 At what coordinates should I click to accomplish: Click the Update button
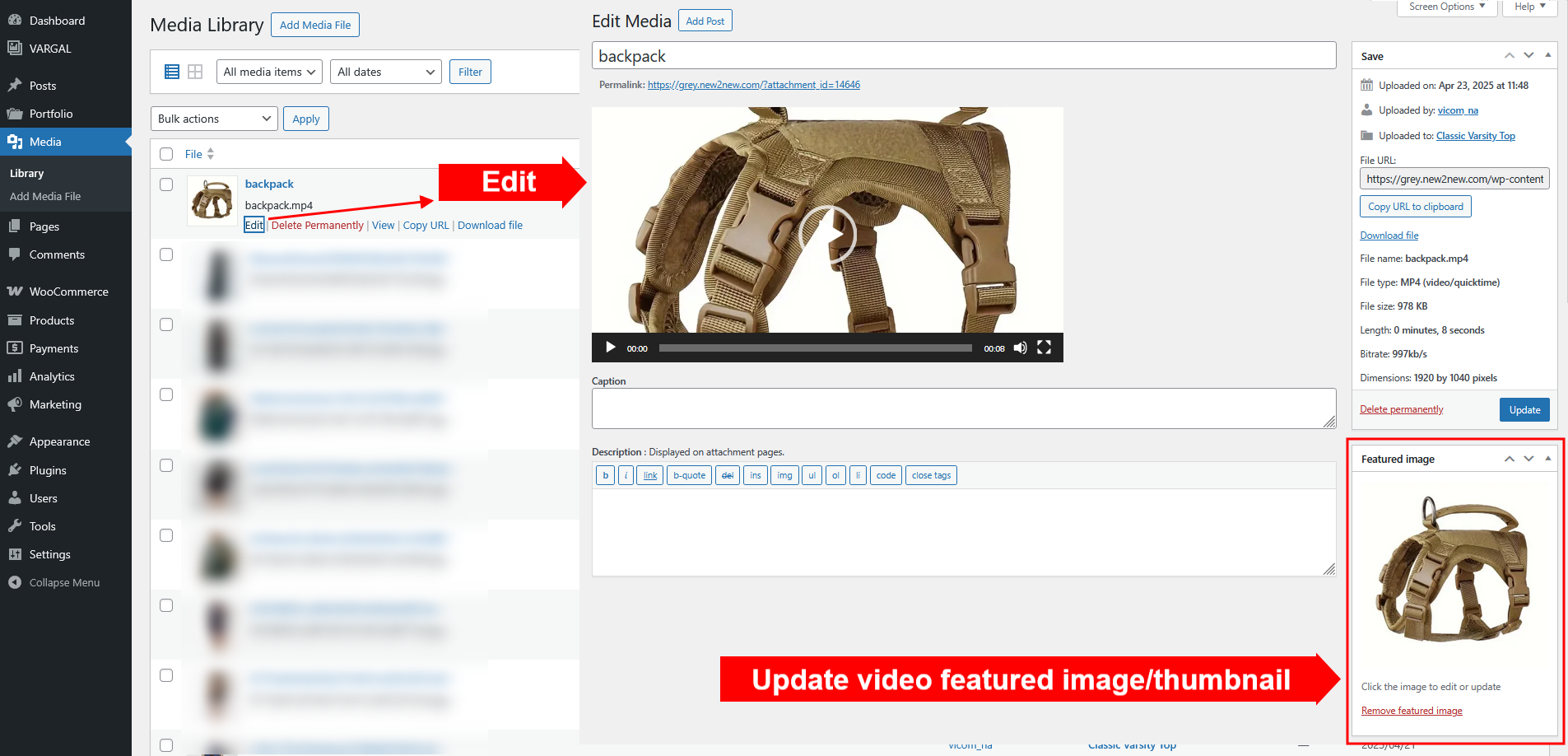click(x=1524, y=409)
